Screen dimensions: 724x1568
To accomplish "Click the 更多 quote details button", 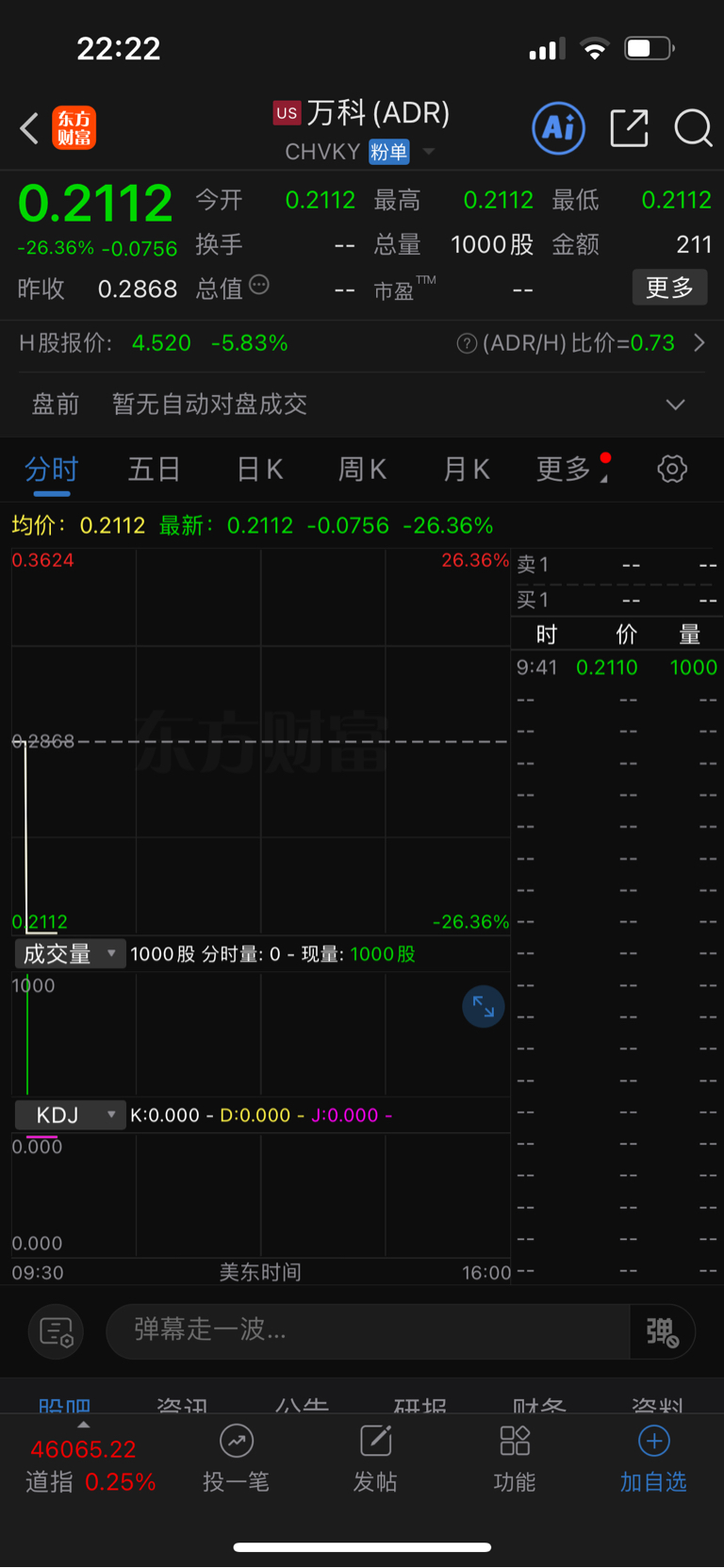I will point(669,288).
